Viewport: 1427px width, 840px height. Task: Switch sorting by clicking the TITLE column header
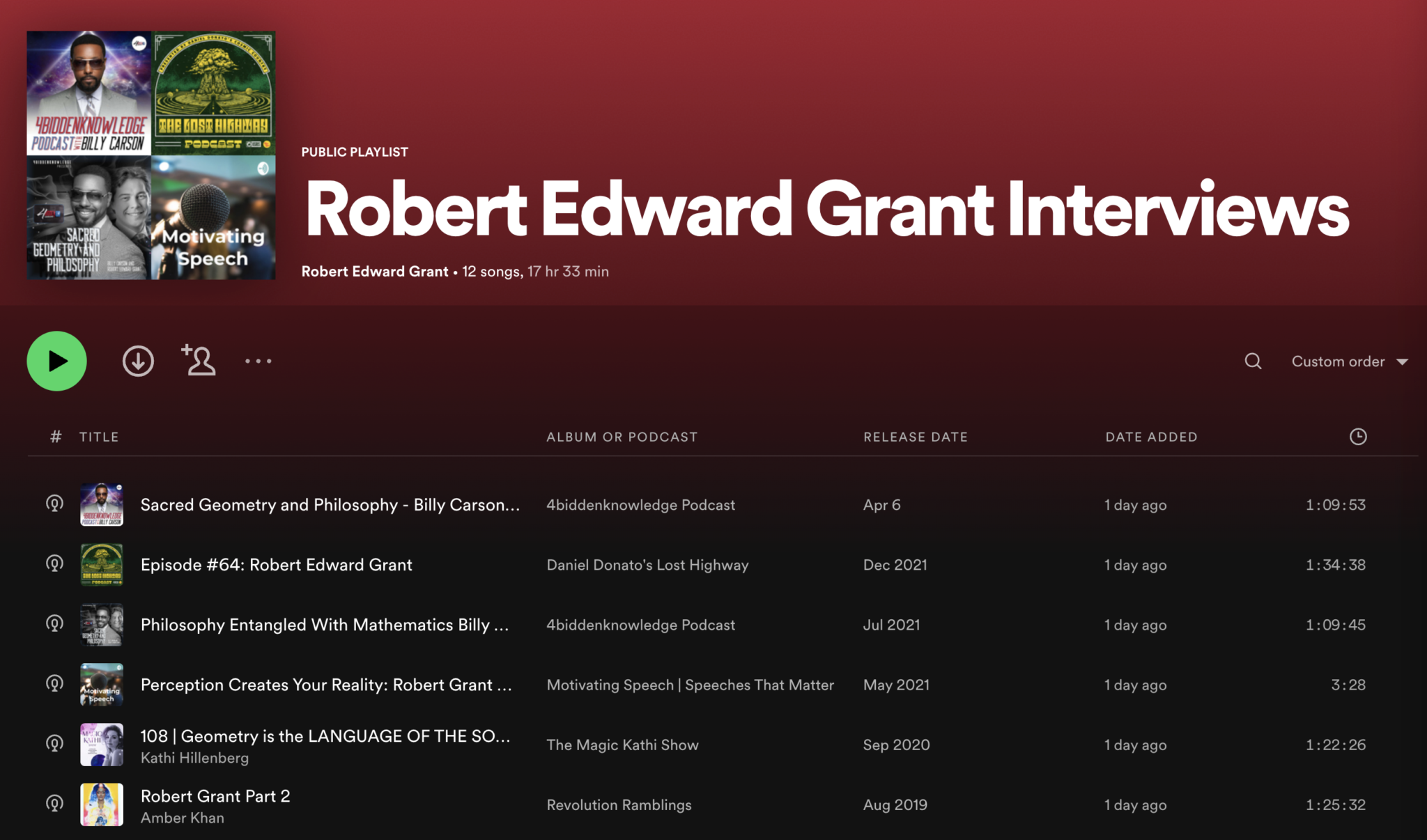(x=99, y=437)
